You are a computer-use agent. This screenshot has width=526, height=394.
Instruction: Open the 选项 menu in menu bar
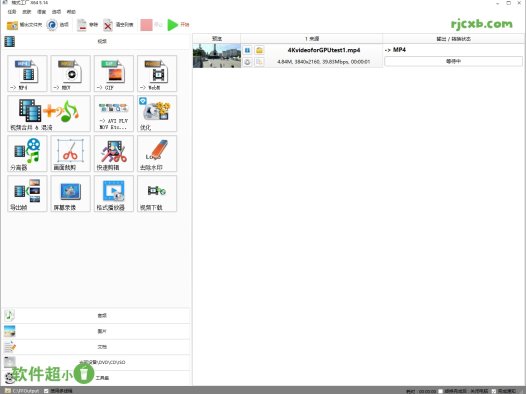(x=56, y=12)
